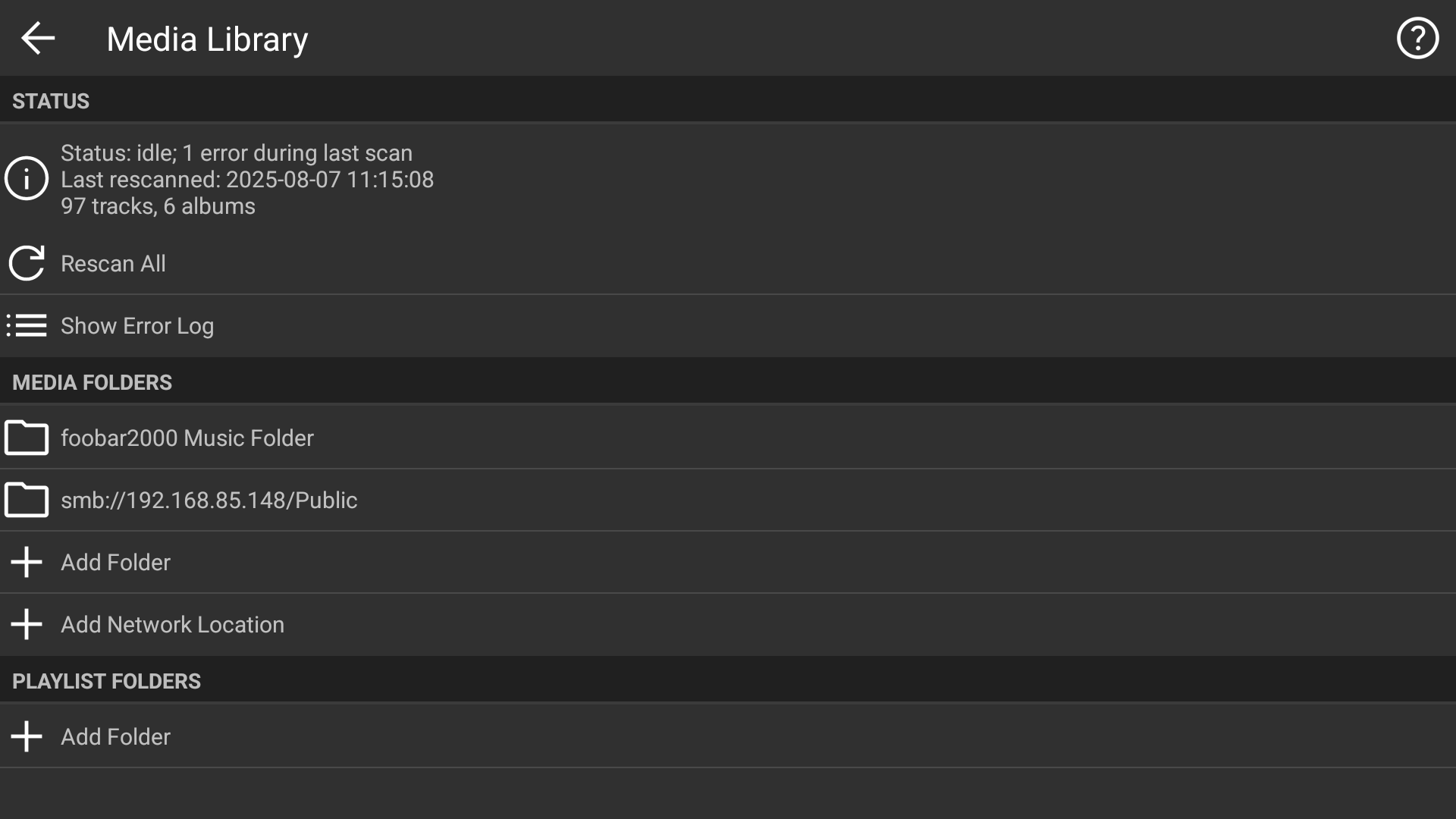Click the folder icon for the smb share
The image size is (1456, 819).
click(27, 500)
